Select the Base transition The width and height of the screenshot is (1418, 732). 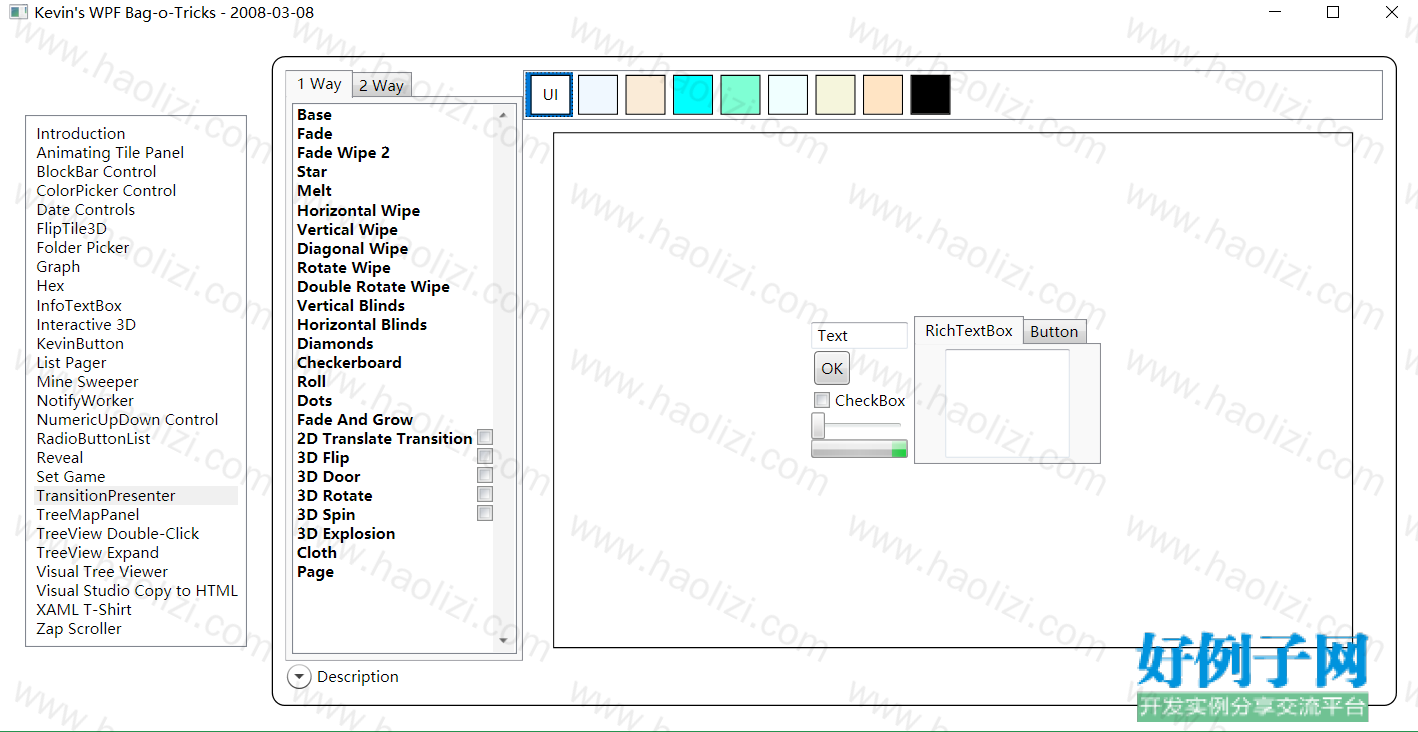pyautogui.click(x=314, y=115)
